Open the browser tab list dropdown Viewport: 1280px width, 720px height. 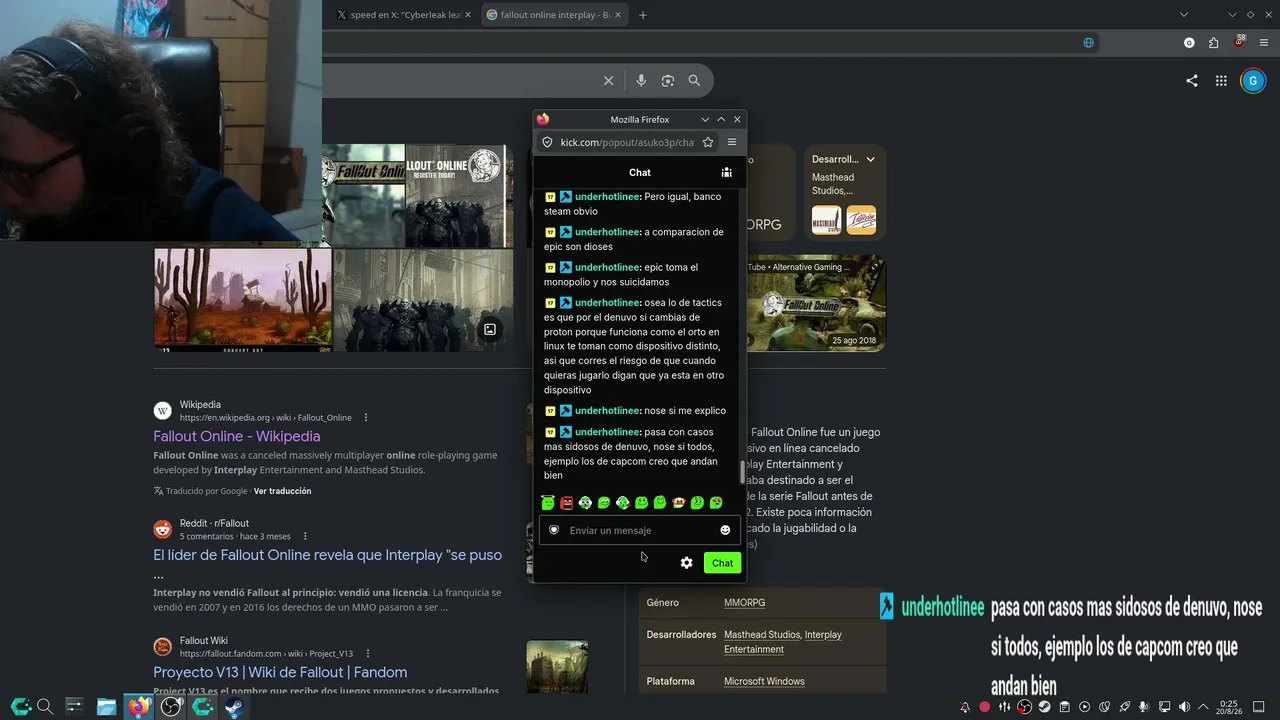1184,15
